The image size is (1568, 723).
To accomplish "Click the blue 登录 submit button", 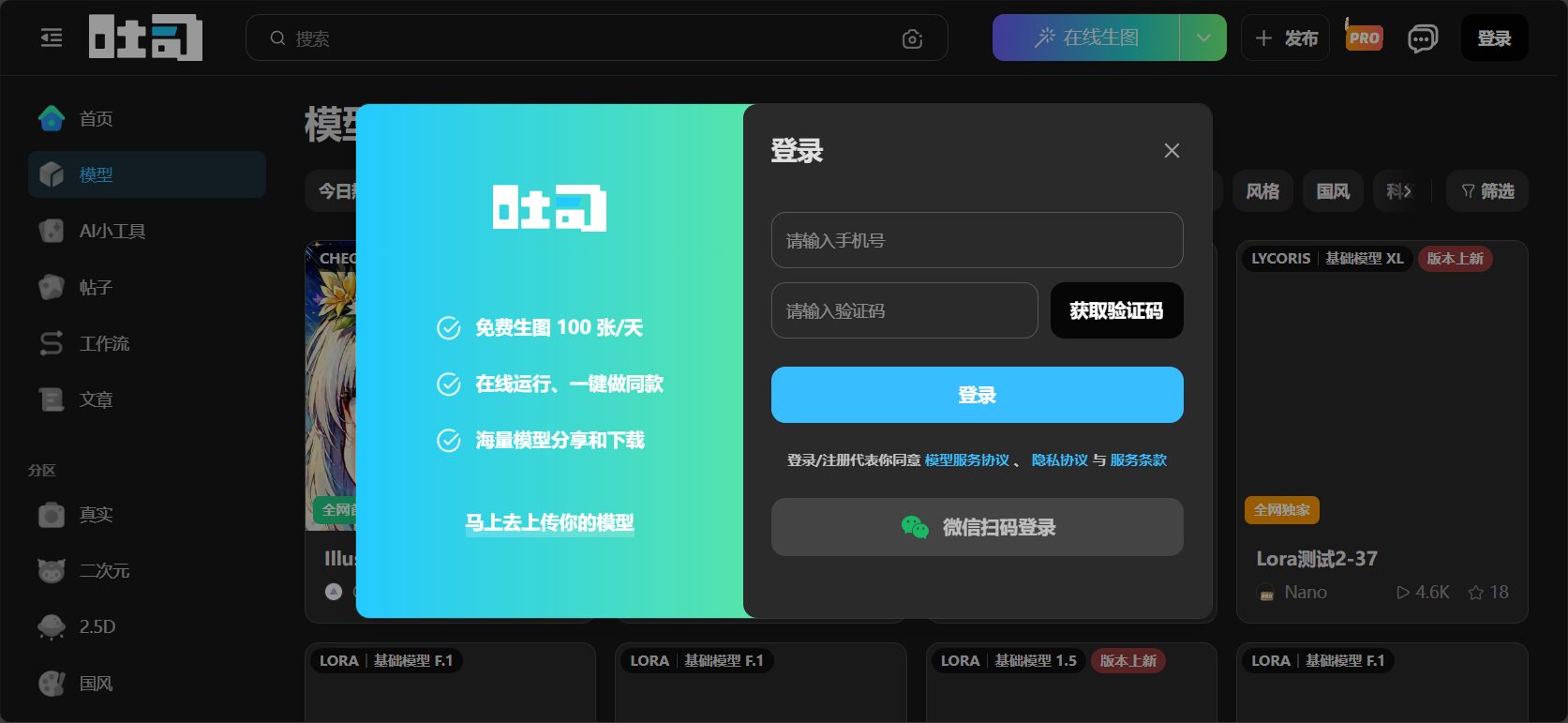I will point(977,395).
